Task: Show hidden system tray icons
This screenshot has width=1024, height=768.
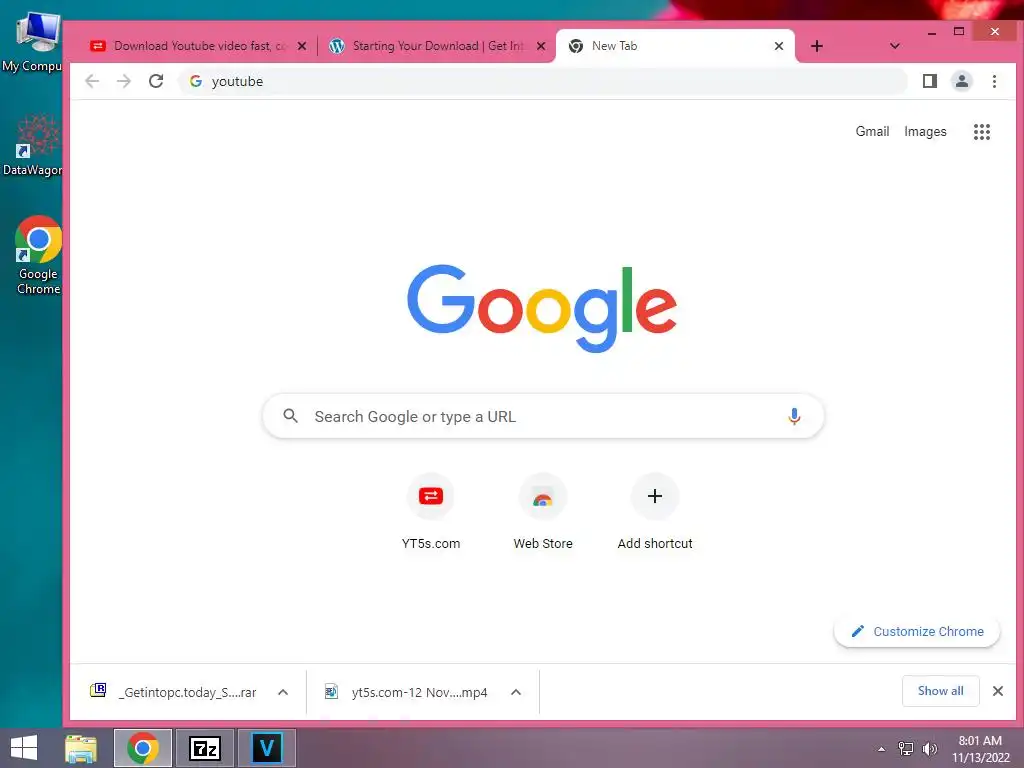Action: point(882,749)
